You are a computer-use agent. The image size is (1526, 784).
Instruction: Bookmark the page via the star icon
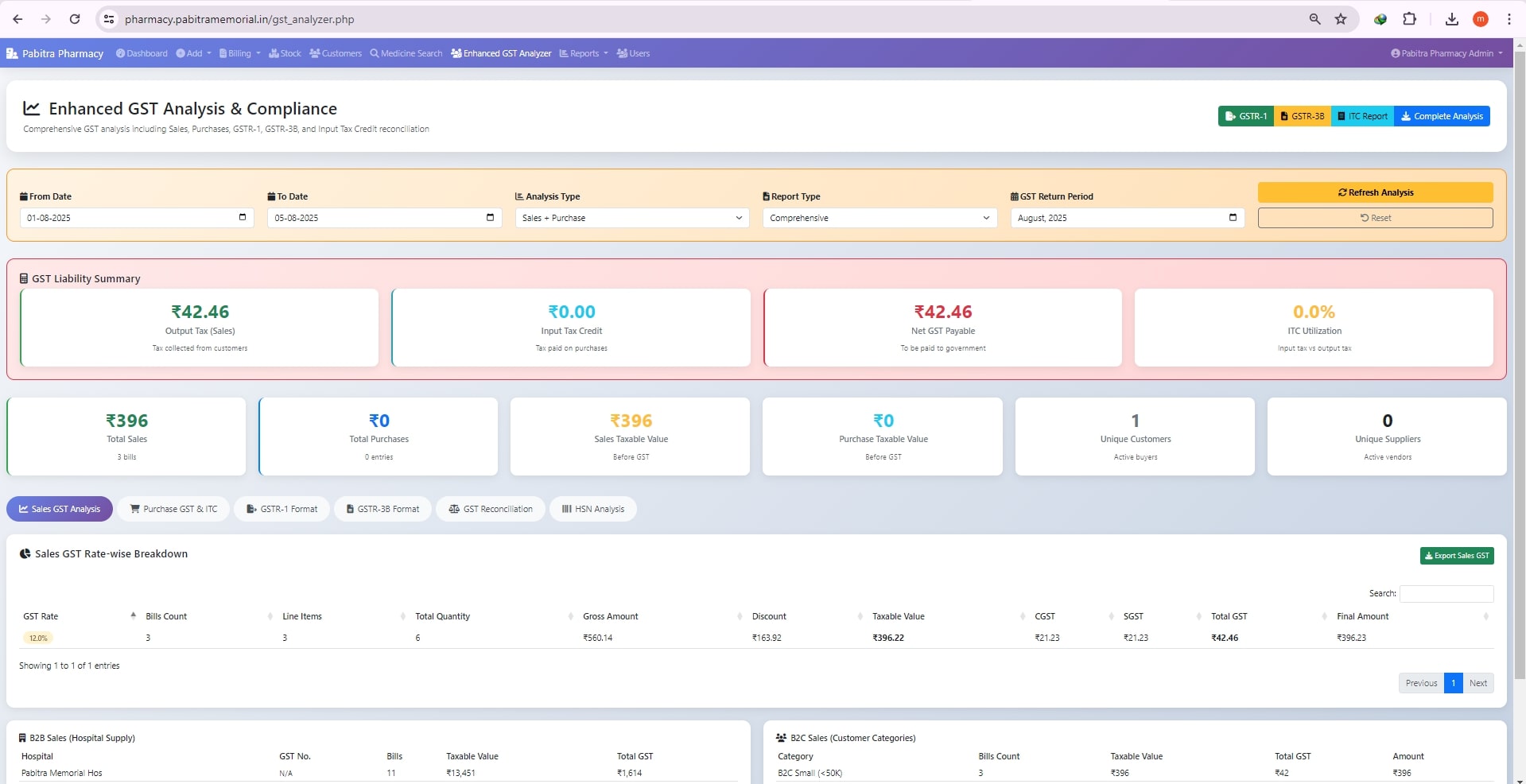click(1340, 18)
